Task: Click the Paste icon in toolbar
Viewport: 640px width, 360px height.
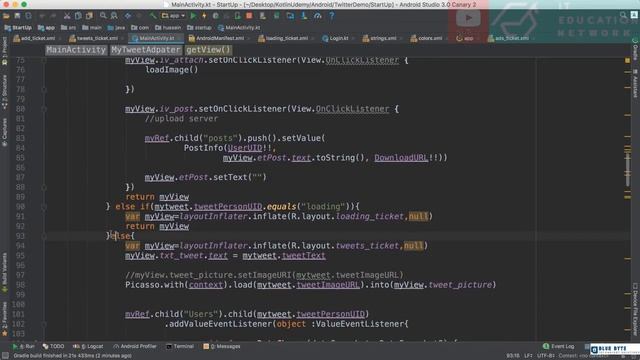Action: click(x=89, y=16)
